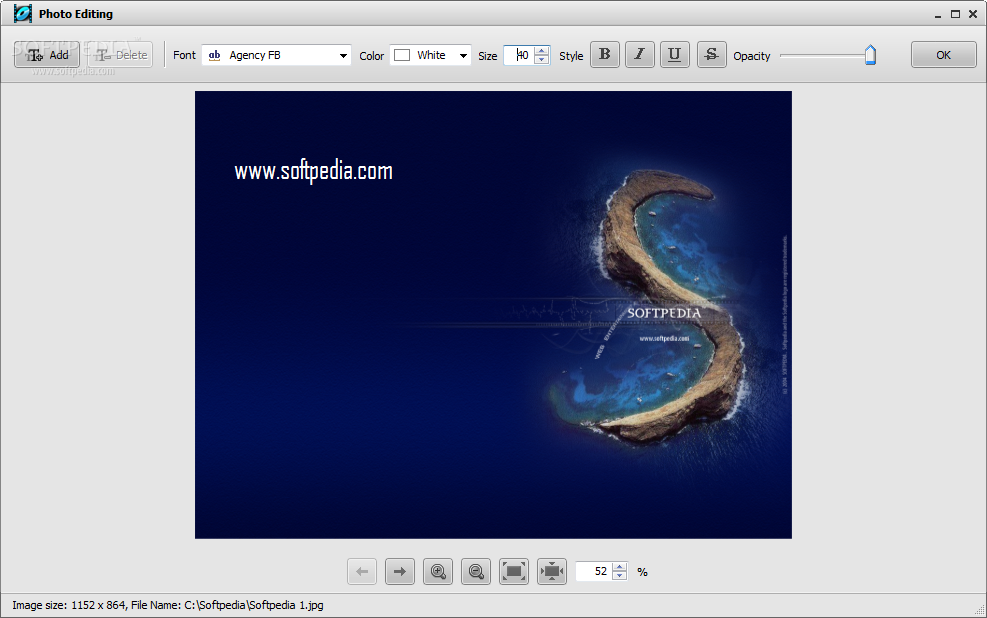
Task: Confirm edits with the OK button
Action: 943,55
